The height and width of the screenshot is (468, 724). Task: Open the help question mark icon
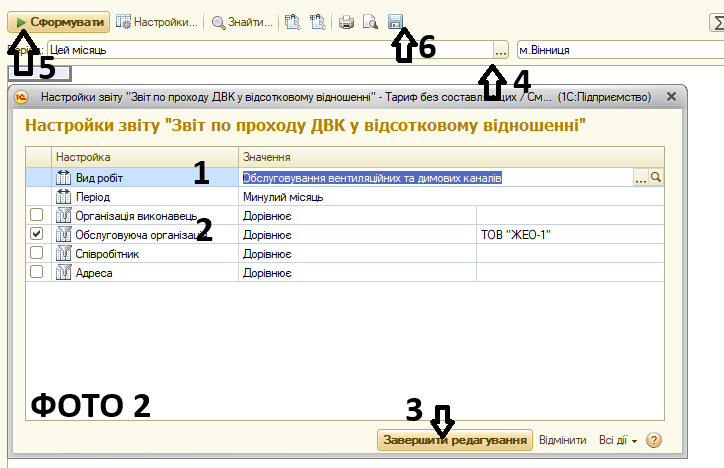(654, 440)
